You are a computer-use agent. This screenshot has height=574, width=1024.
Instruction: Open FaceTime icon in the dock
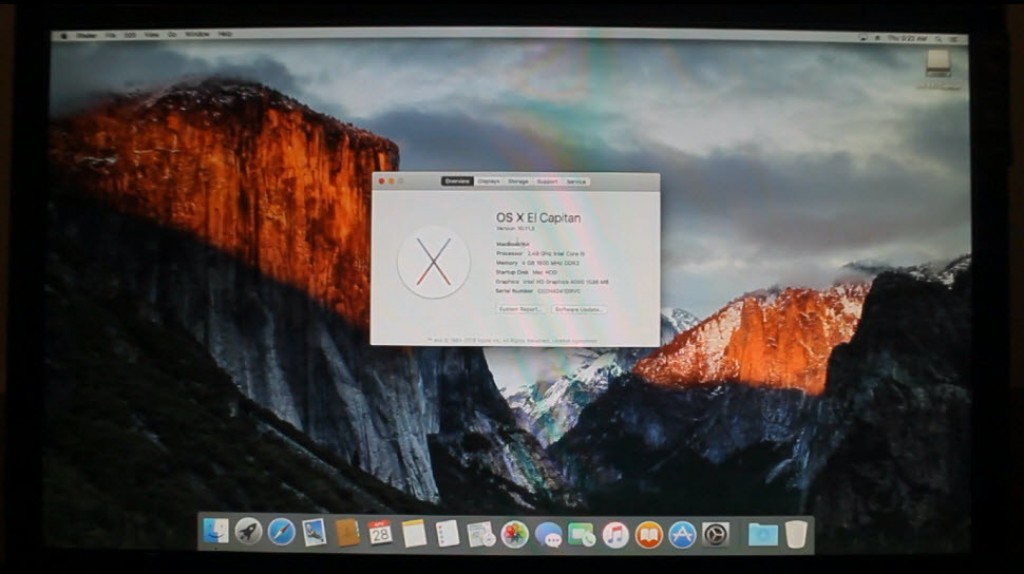(x=581, y=535)
